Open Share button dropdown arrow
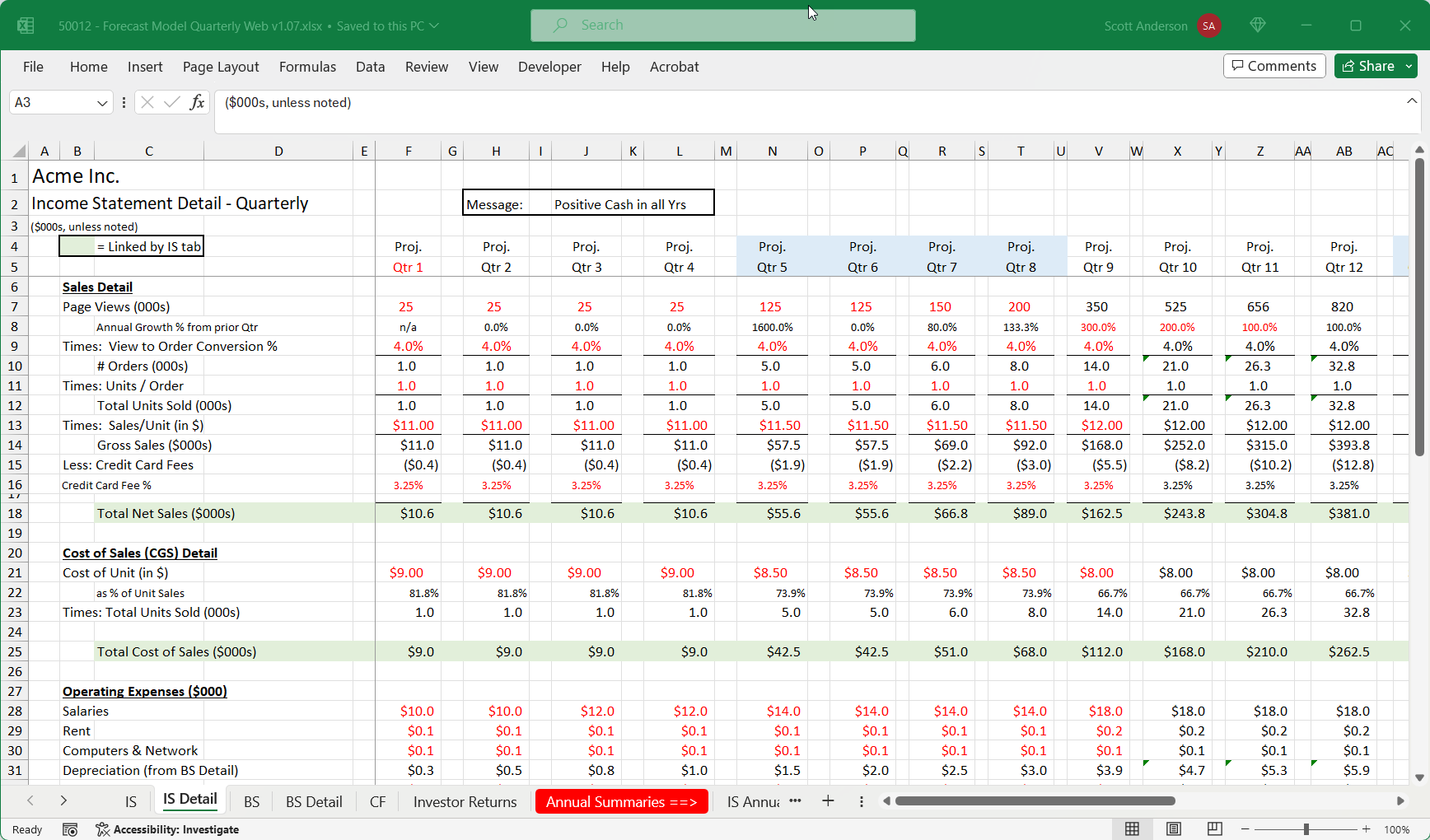The height and width of the screenshot is (840, 1430). click(x=1409, y=66)
